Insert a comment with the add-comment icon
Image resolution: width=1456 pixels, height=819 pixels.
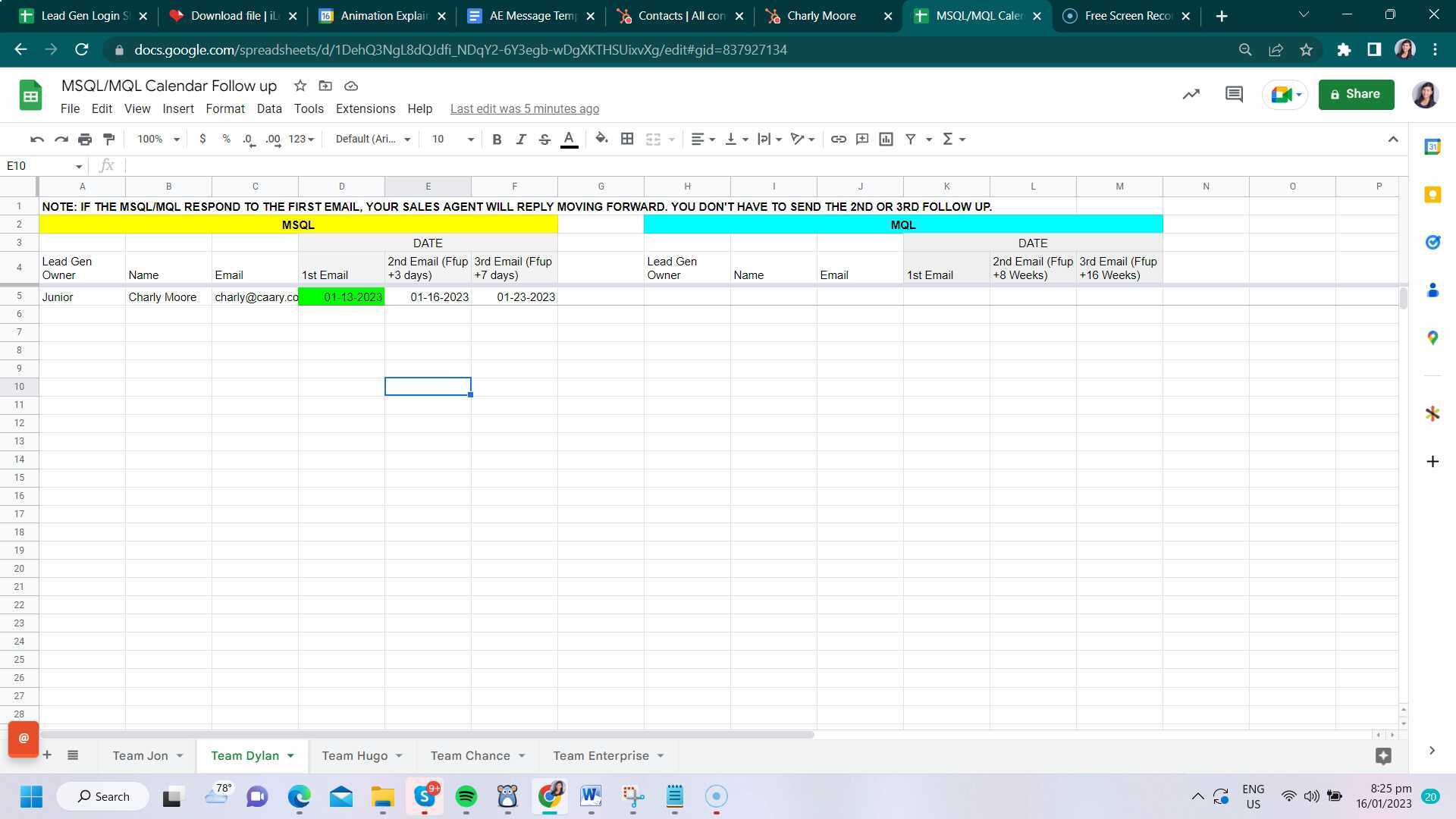click(x=861, y=139)
